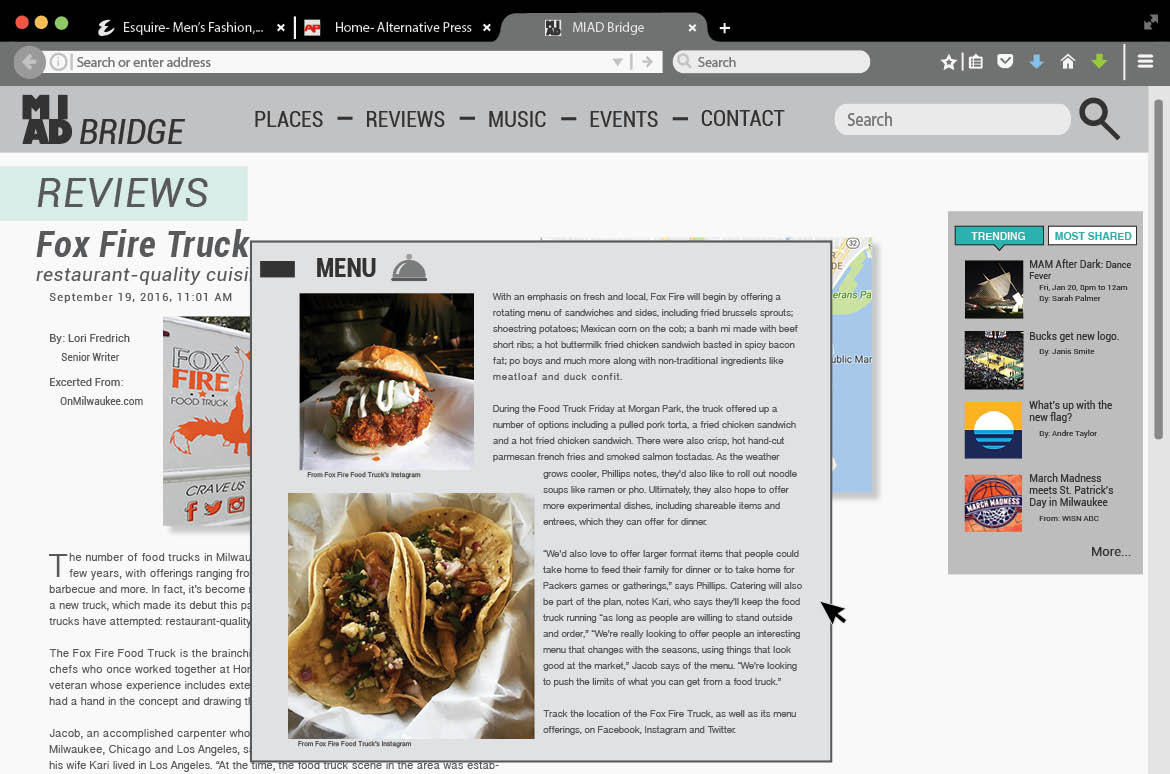The width and height of the screenshot is (1170, 774).
Task: Click the tacos photo in menu popup
Action: (411, 616)
